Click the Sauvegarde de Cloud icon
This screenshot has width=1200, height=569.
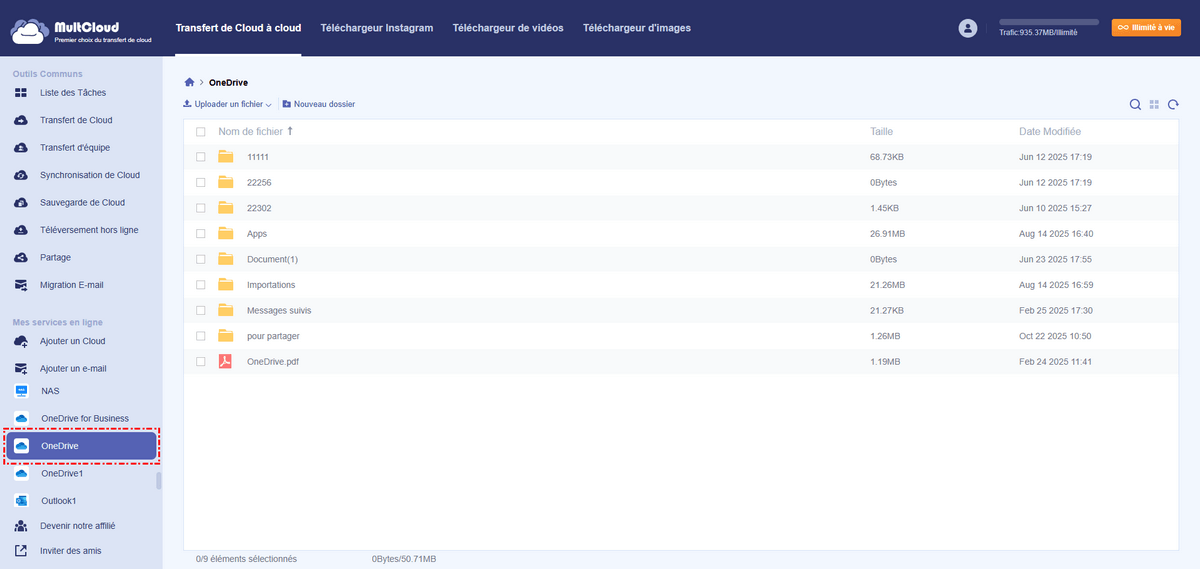click(x=21, y=202)
